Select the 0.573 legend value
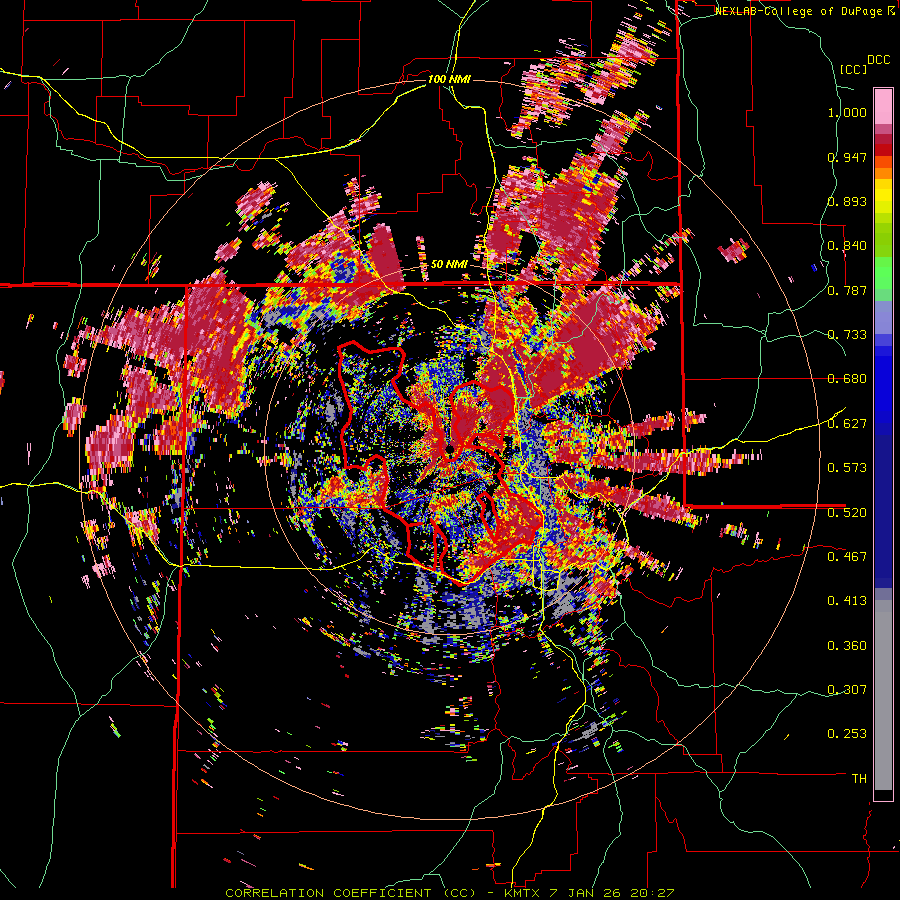900x900 pixels. click(847, 468)
